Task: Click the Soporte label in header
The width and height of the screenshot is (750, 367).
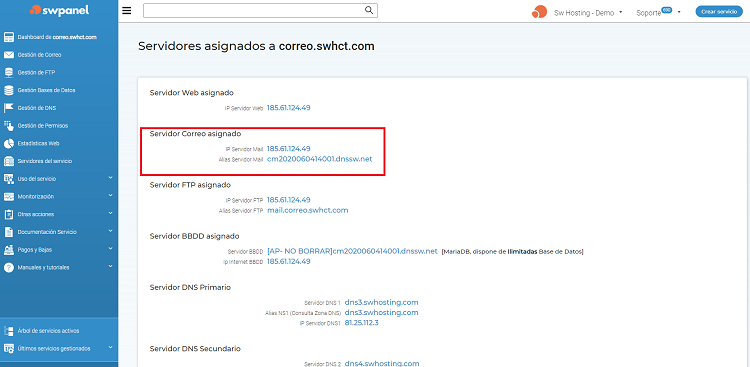Action: coord(648,13)
